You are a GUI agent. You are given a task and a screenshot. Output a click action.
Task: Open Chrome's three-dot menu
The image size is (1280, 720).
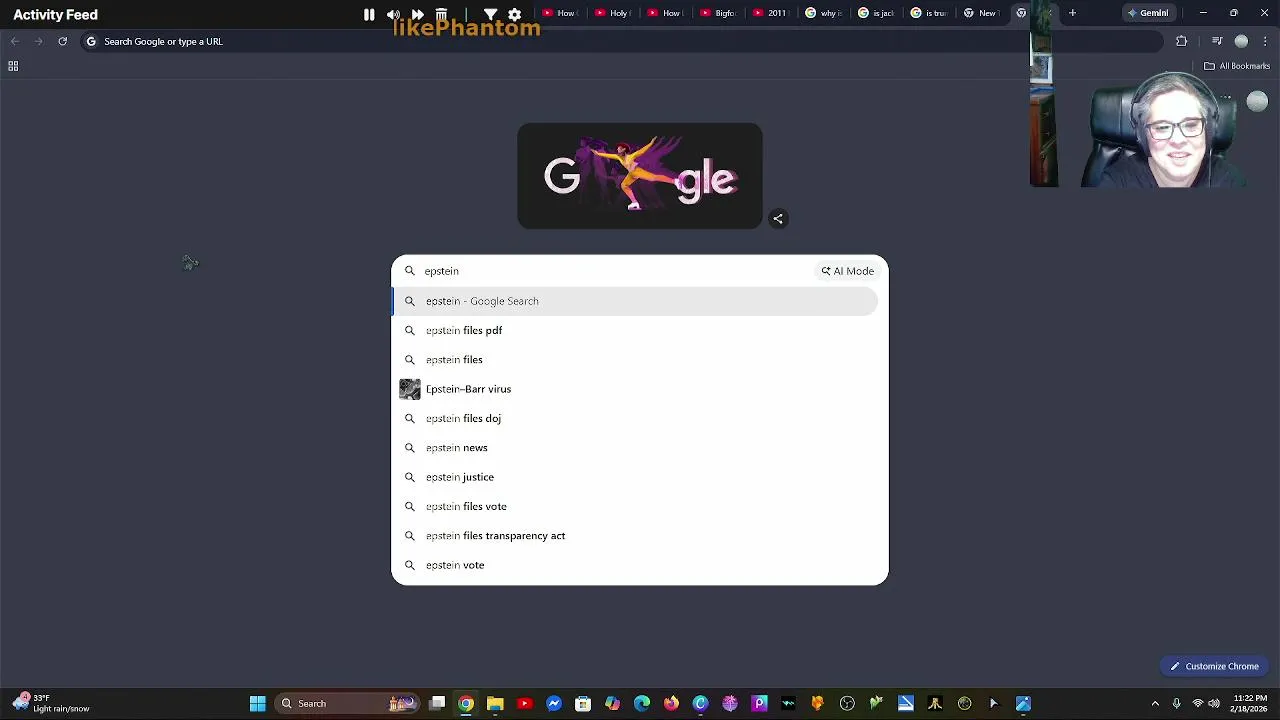pyautogui.click(x=1264, y=41)
